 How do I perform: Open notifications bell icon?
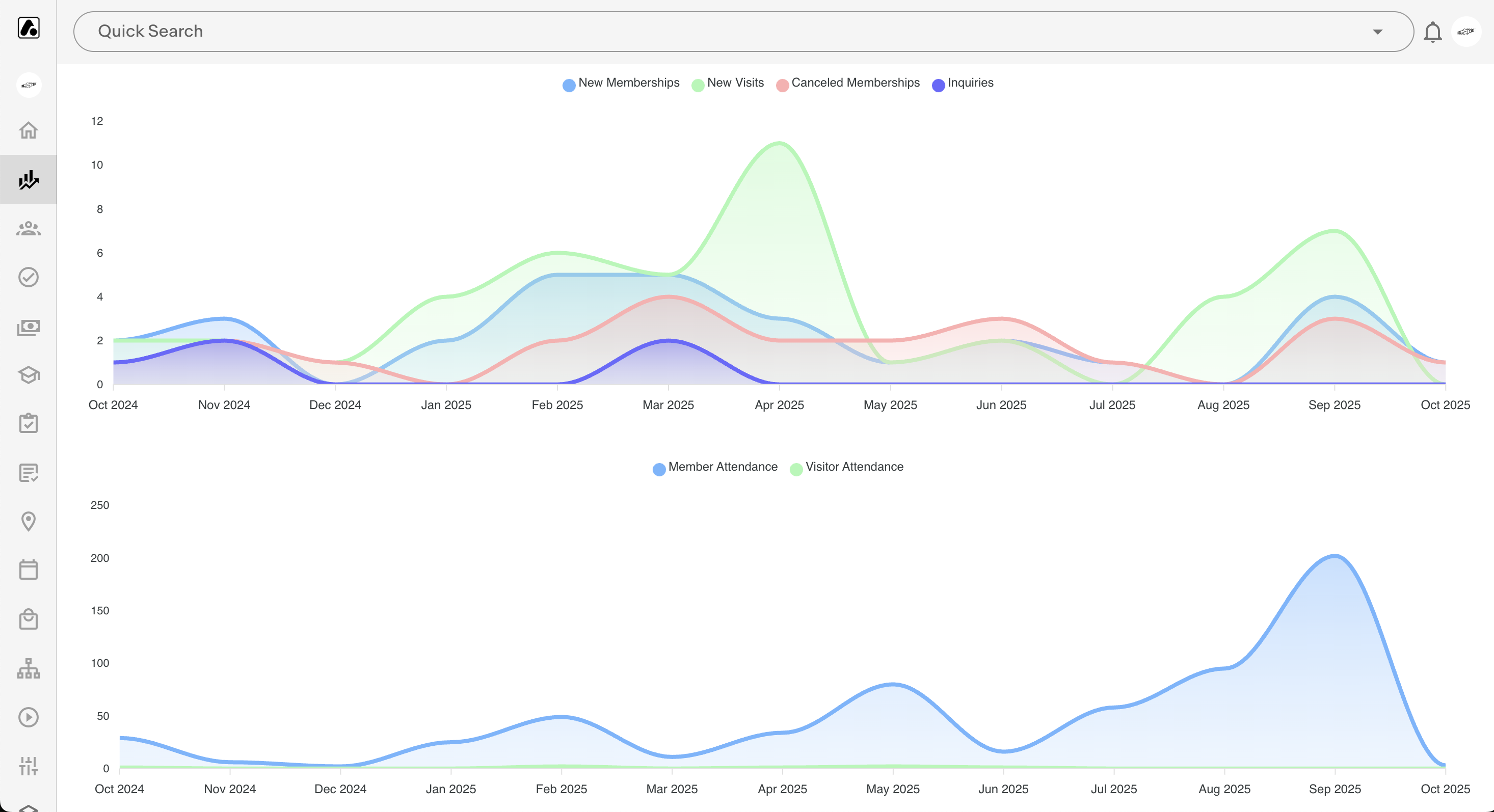pos(1432,32)
